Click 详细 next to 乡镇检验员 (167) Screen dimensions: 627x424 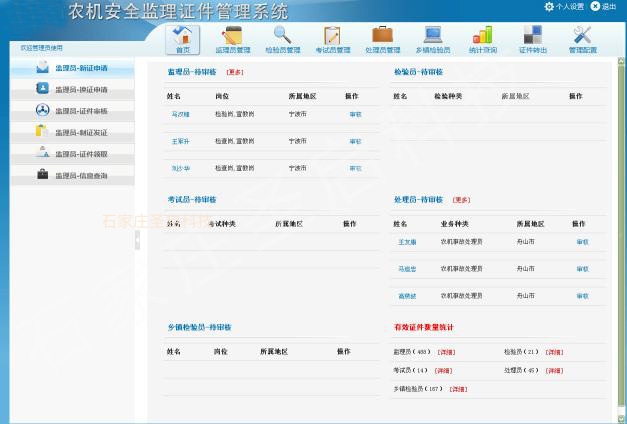pos(458,389)
